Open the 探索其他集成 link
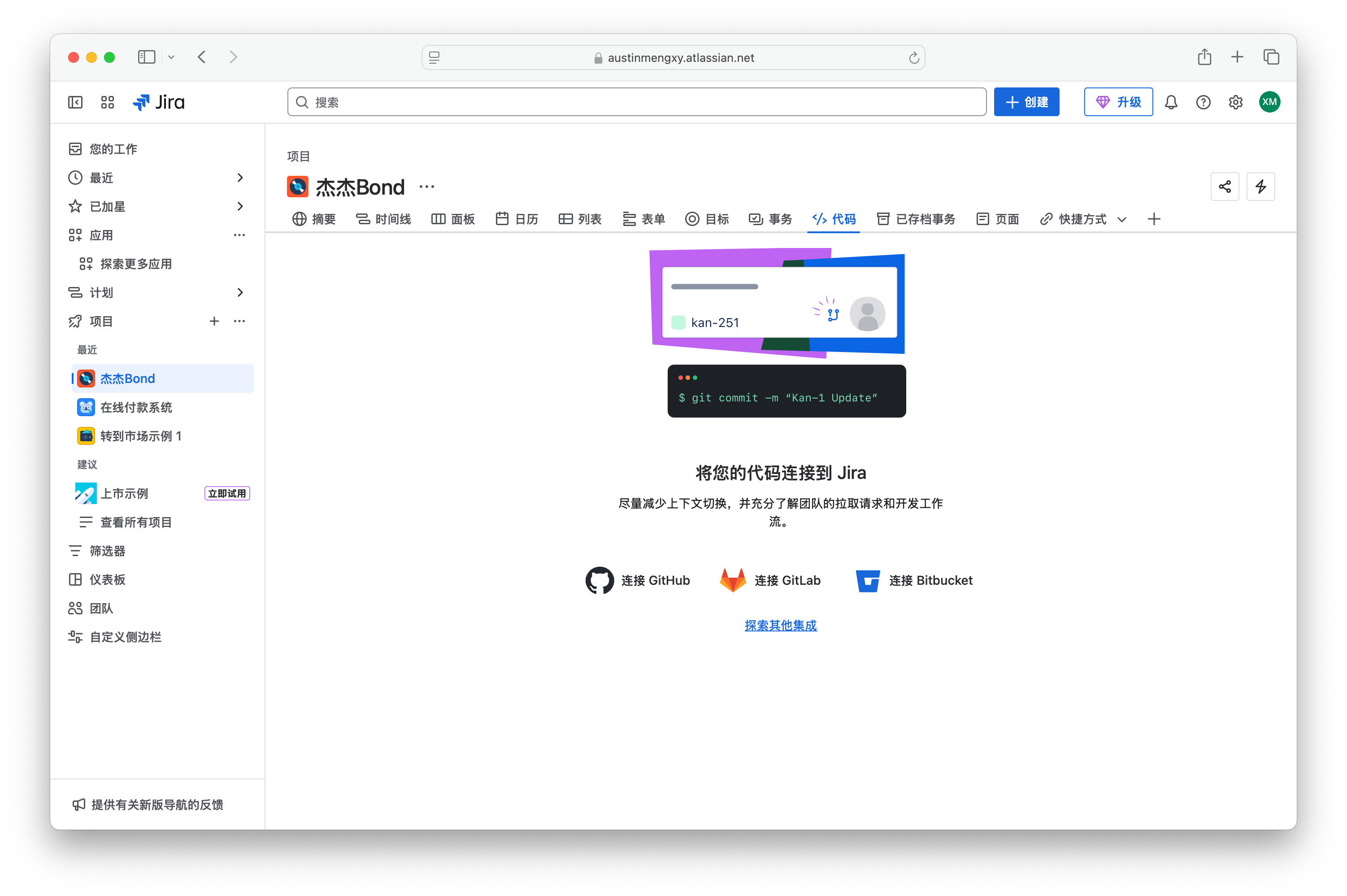This screenshot has width=1347, height=896. pos(780,626)
